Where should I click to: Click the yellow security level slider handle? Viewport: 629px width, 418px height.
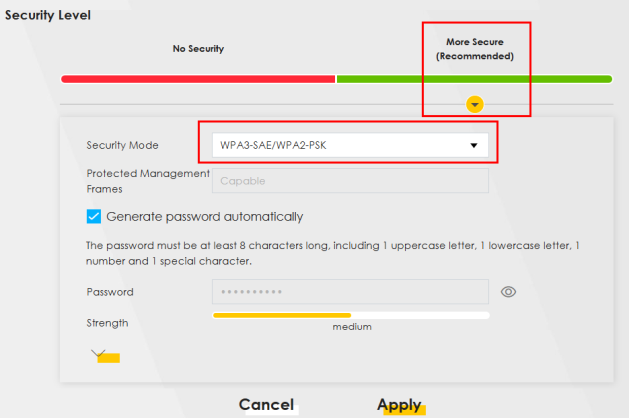pos(475,103)
